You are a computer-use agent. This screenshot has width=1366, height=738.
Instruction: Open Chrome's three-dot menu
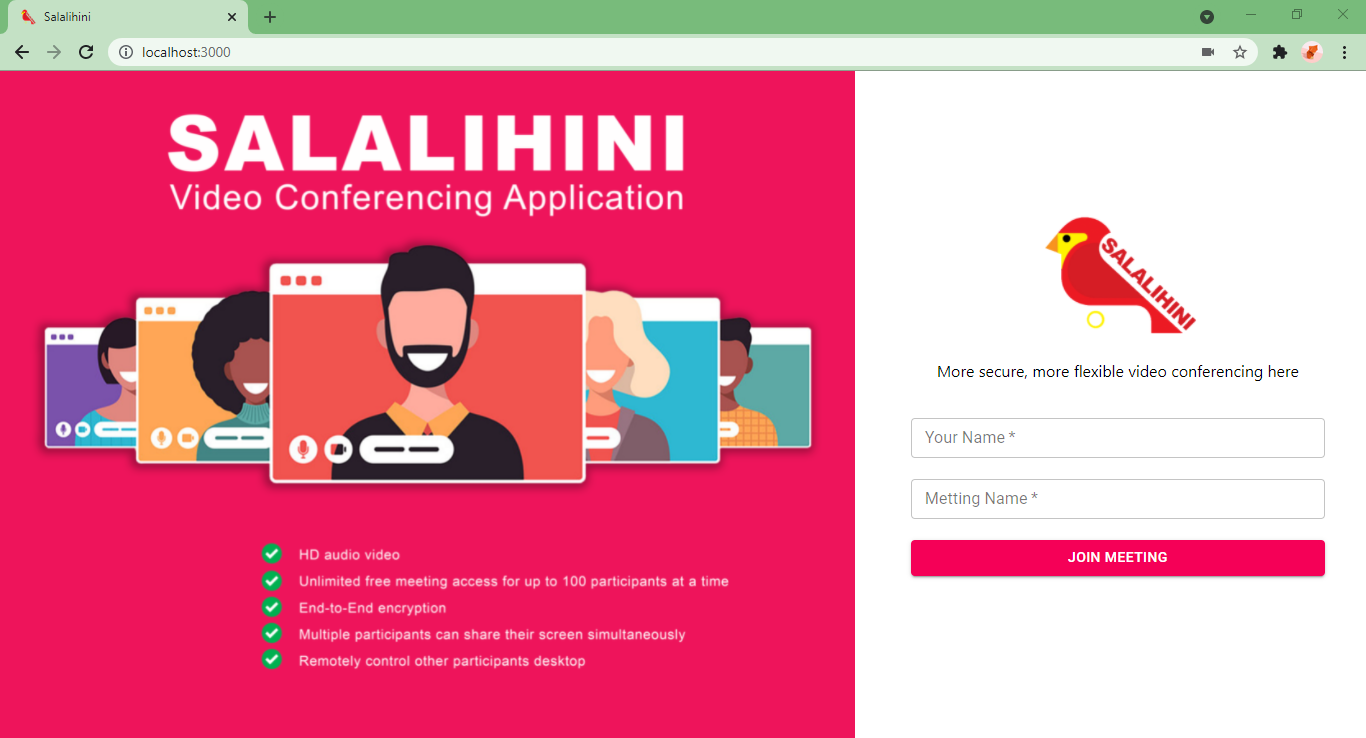pos(1344,52)
